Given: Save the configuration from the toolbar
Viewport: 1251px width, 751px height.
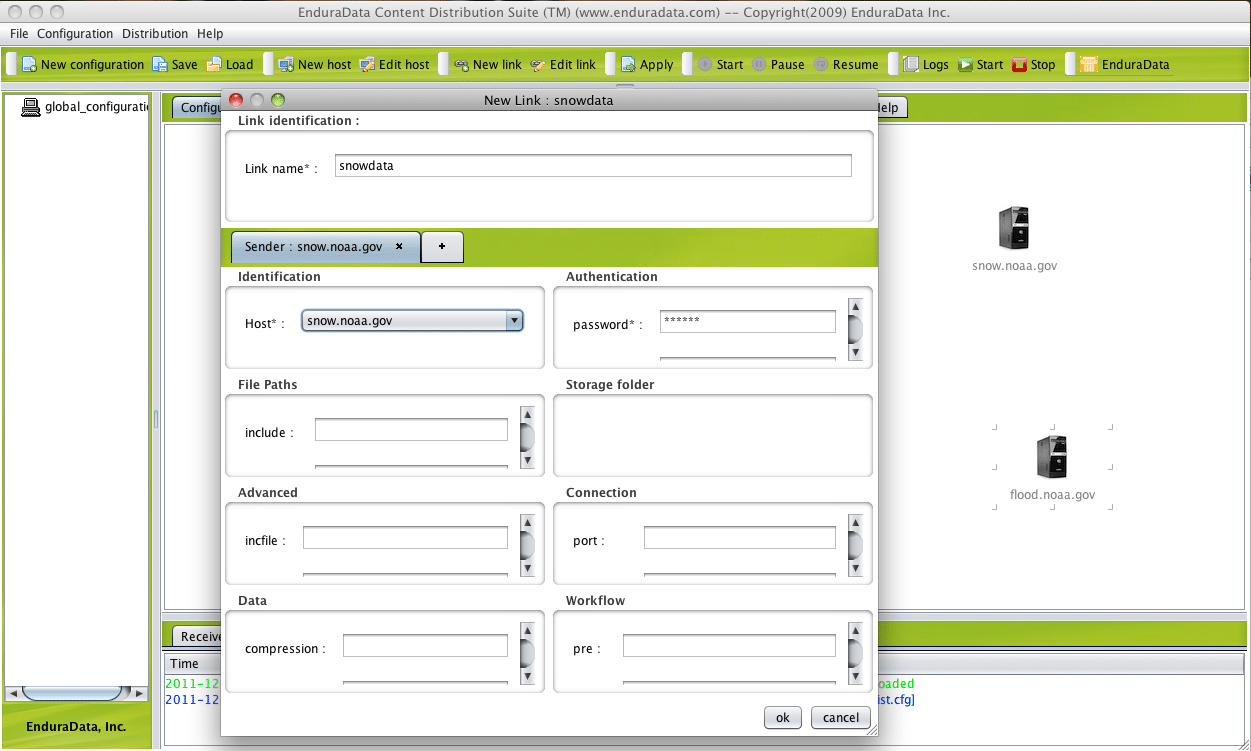Looking at the screenshot, I should [175, 64].
